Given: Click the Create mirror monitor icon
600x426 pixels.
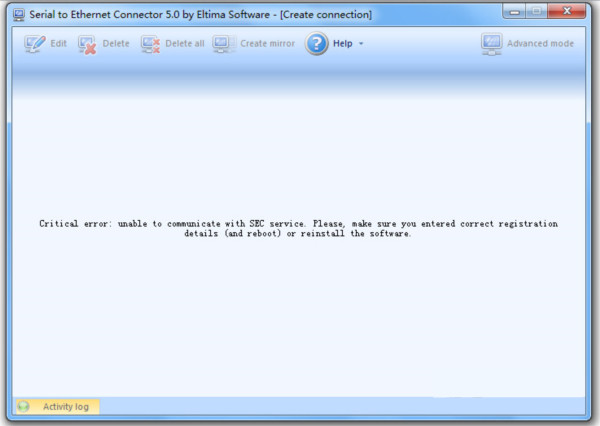Looking at the screenshot, I should [x=222, y=44].
